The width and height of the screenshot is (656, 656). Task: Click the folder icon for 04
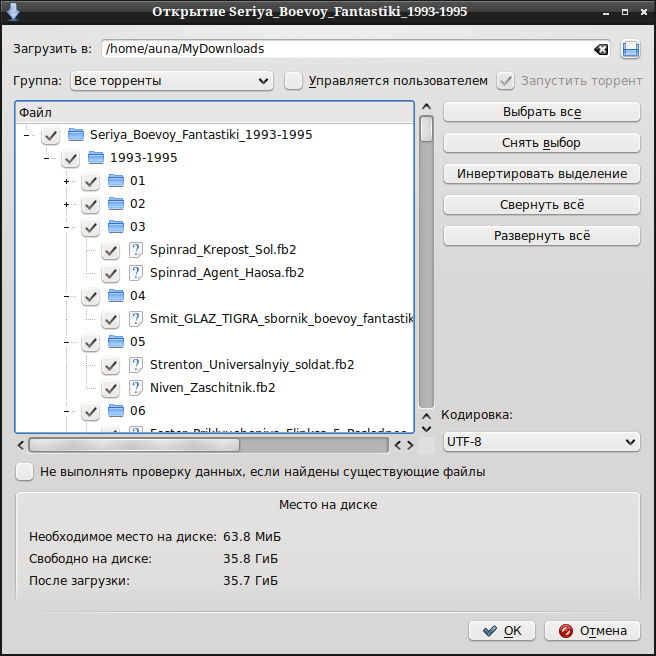tap(116, 296)
